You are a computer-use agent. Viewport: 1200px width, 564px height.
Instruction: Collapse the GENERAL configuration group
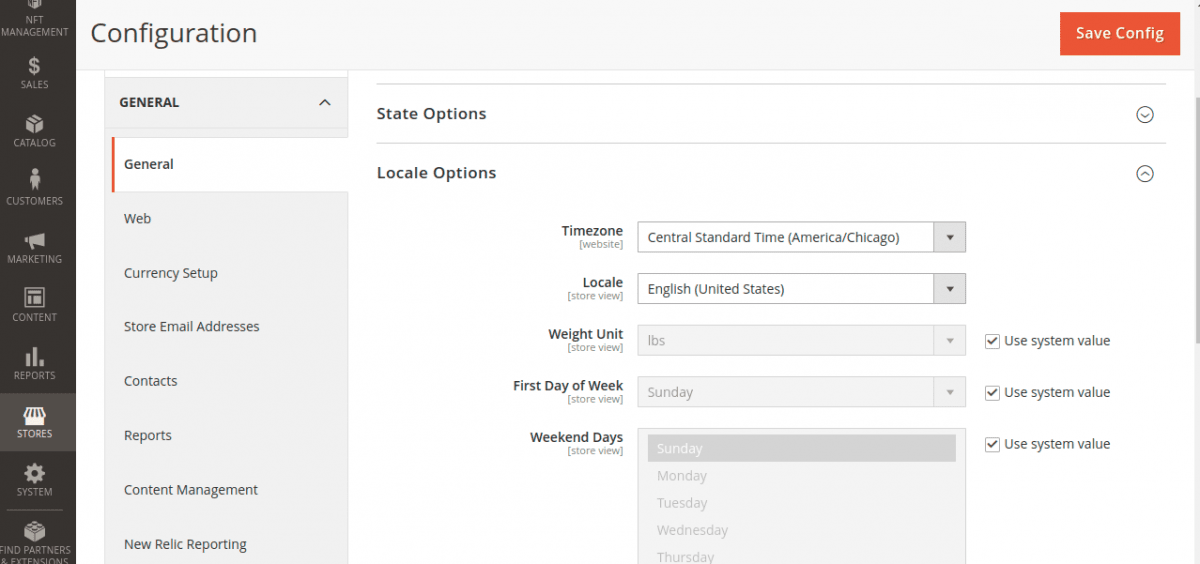click(324, 102)
